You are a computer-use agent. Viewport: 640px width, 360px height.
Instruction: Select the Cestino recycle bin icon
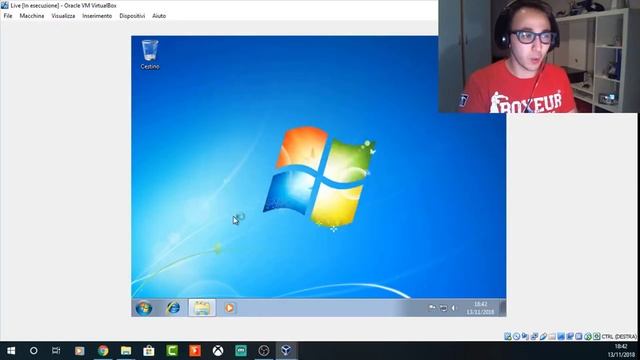click(150, 54)
